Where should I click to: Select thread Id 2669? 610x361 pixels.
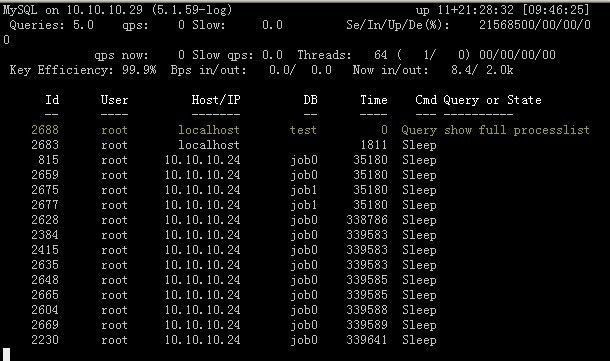(x=45, y=325)
